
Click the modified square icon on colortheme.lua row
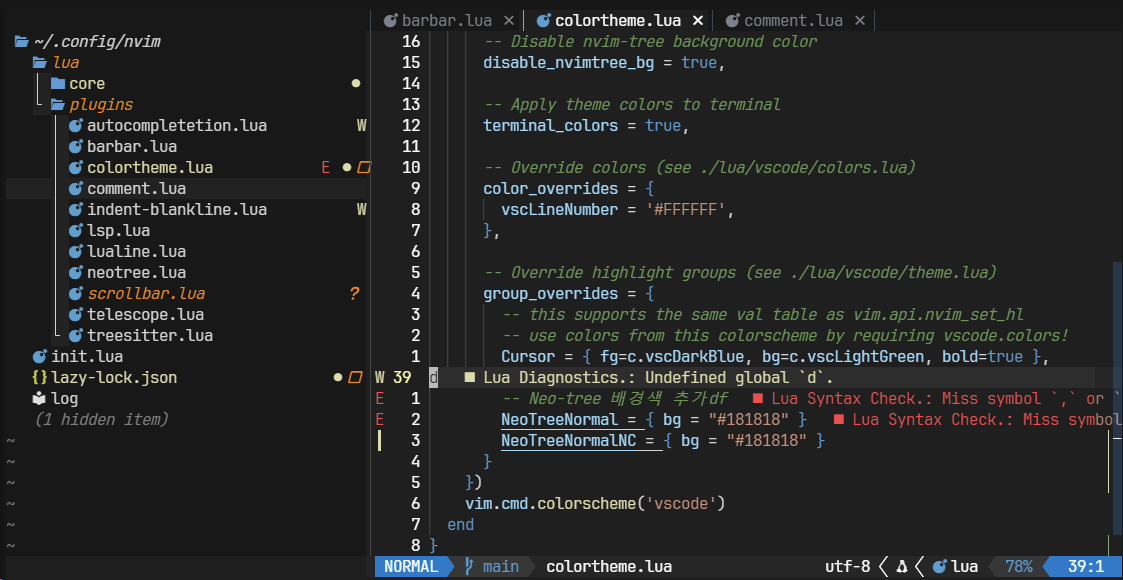[364, 168]
